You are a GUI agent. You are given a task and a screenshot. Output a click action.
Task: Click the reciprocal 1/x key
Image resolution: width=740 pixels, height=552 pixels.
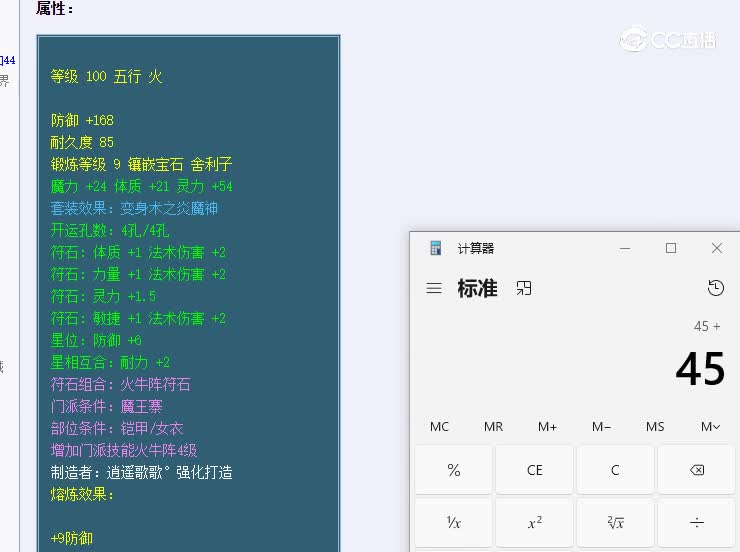coord(454,522)
